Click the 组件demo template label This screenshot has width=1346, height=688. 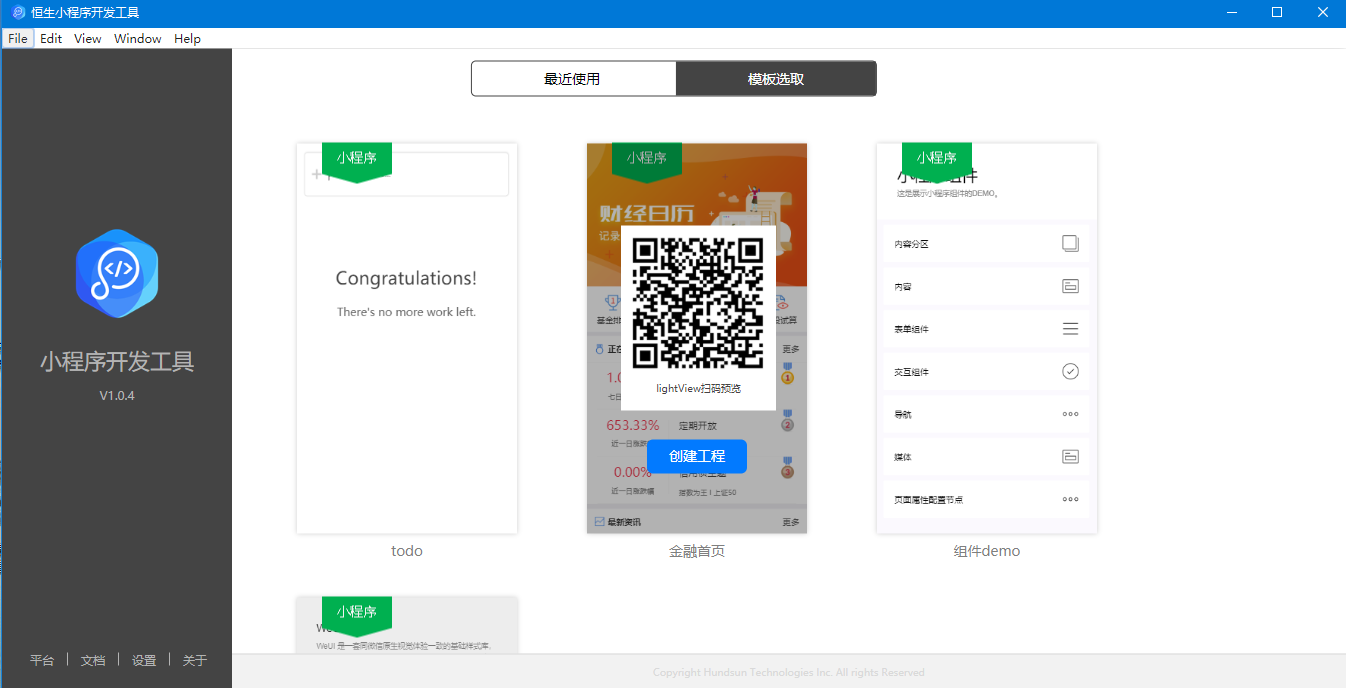[987, 551]
